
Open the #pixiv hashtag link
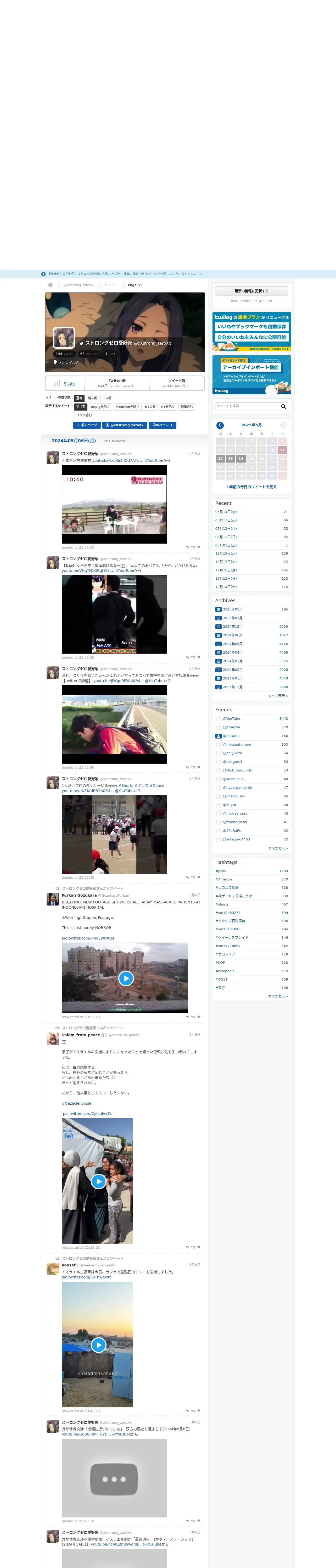pos(221,871)
